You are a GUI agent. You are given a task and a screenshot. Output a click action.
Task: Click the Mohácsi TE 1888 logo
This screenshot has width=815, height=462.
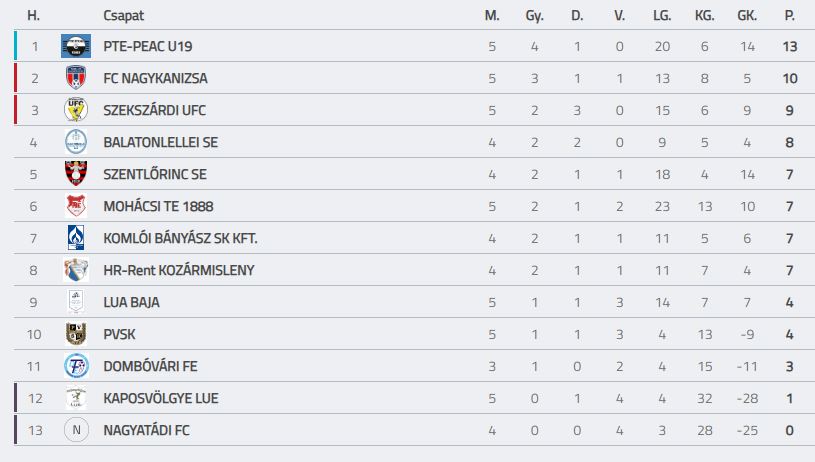76,206
